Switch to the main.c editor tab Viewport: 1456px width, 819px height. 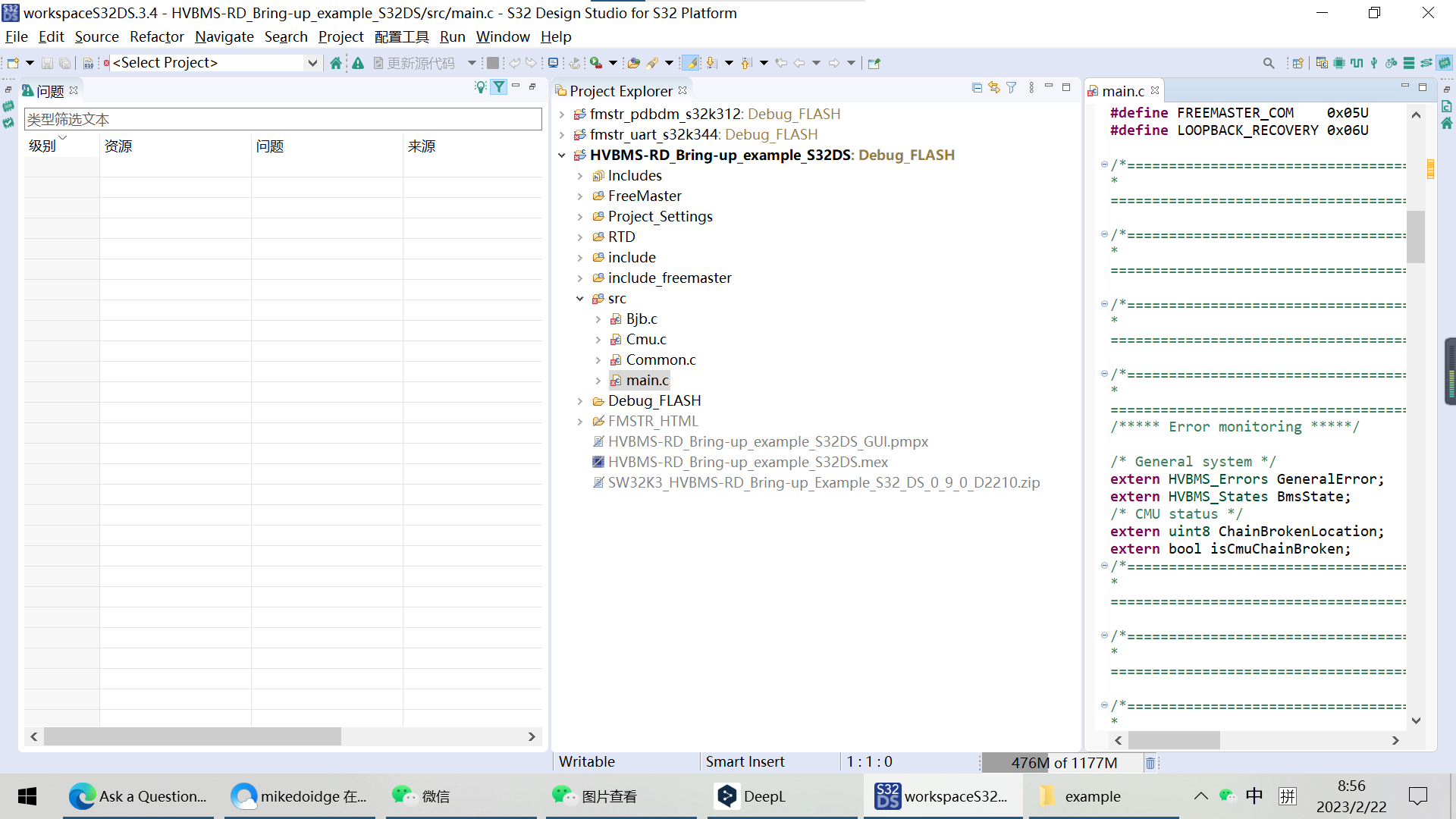coord(1122,91)
